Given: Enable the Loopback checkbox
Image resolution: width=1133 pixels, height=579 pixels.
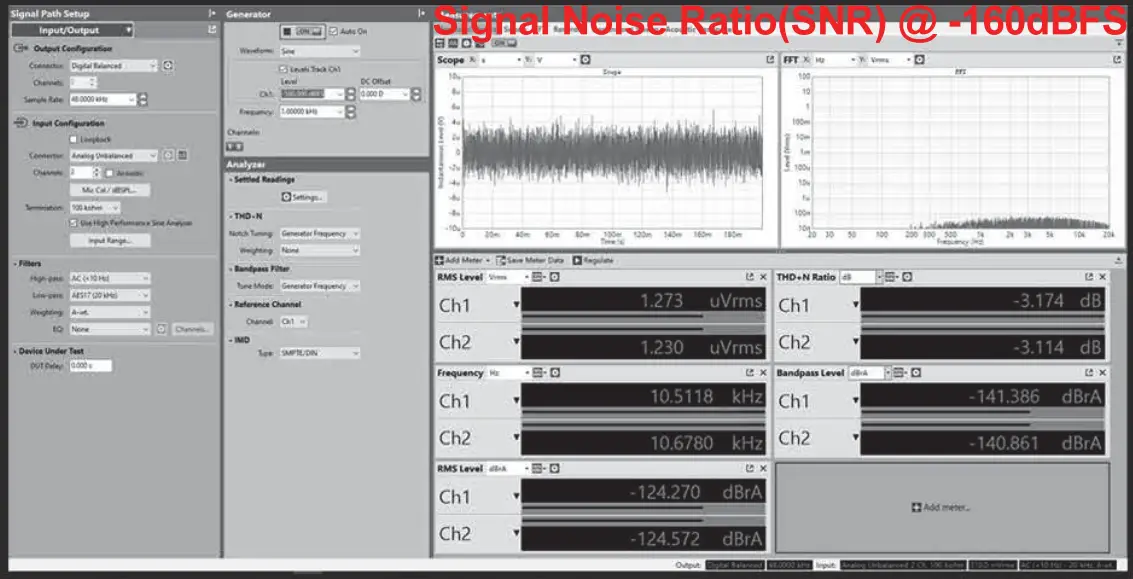Looking at the screenshot, I should coord(73,139).
